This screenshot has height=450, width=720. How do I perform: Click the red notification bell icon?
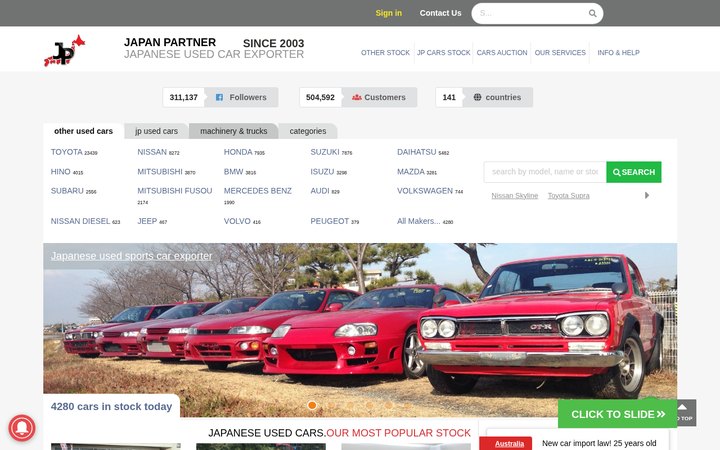(x=22, y=428)
